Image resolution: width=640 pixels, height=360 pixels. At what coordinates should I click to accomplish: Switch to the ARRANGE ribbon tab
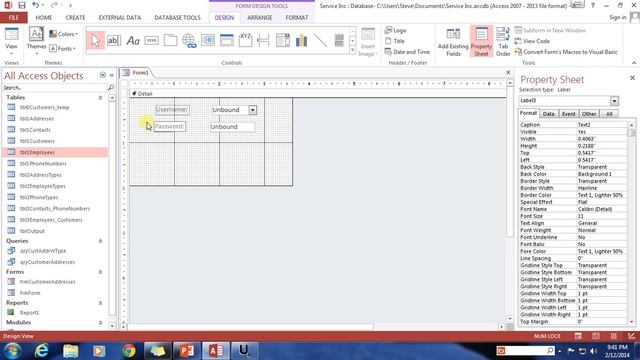[x=260, y=18]
